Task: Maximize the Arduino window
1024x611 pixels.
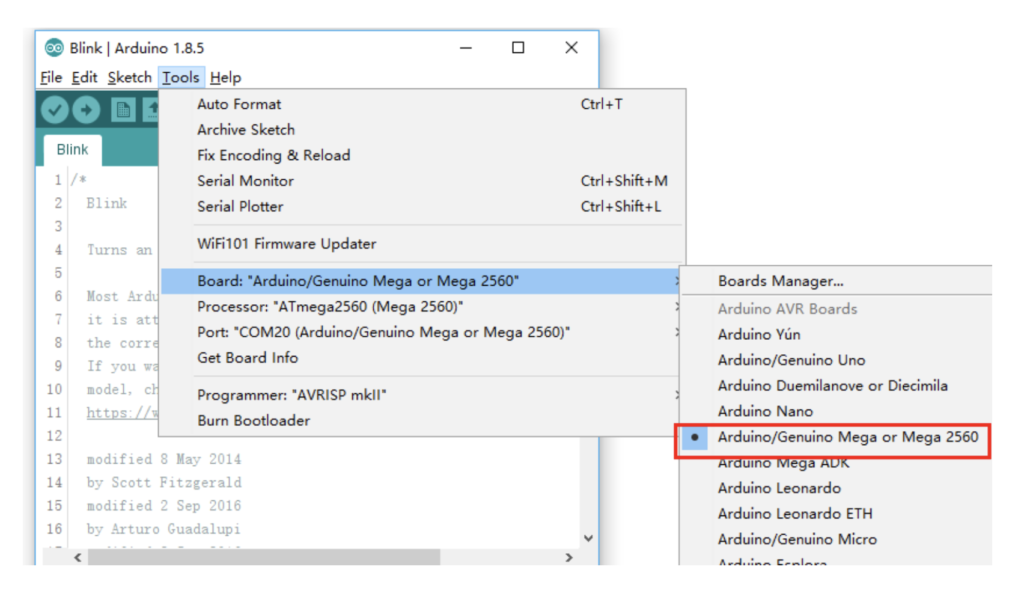Action: tap(518, 48)
